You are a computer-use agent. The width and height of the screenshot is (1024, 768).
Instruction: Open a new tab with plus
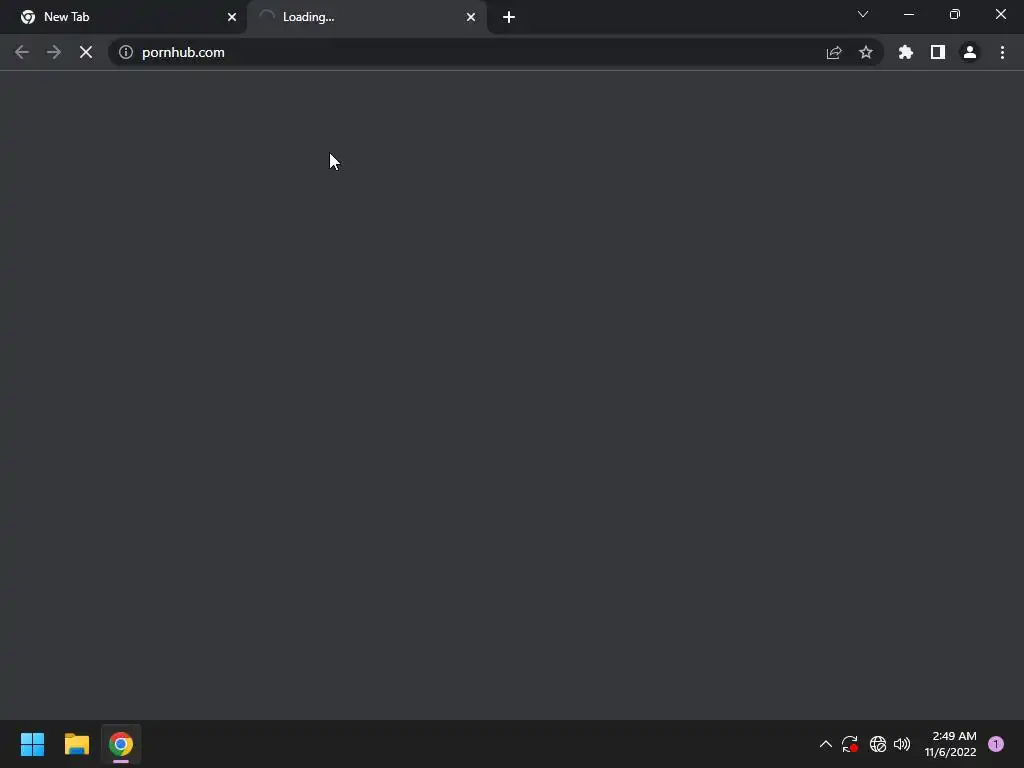[x=509, y=17]
